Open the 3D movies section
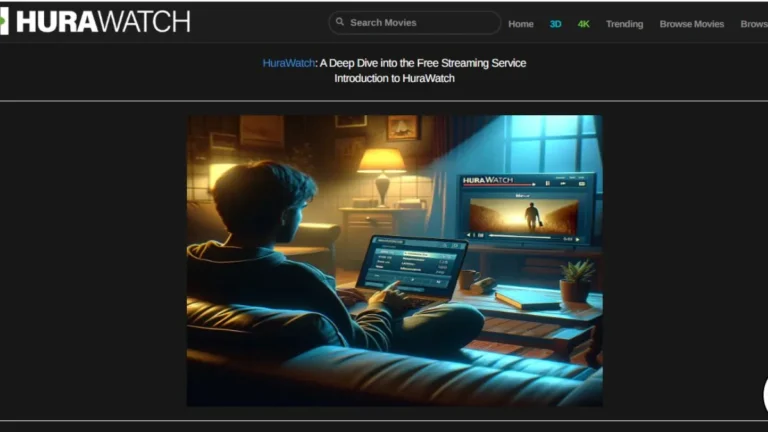The image size is (768, 432). 555,24
